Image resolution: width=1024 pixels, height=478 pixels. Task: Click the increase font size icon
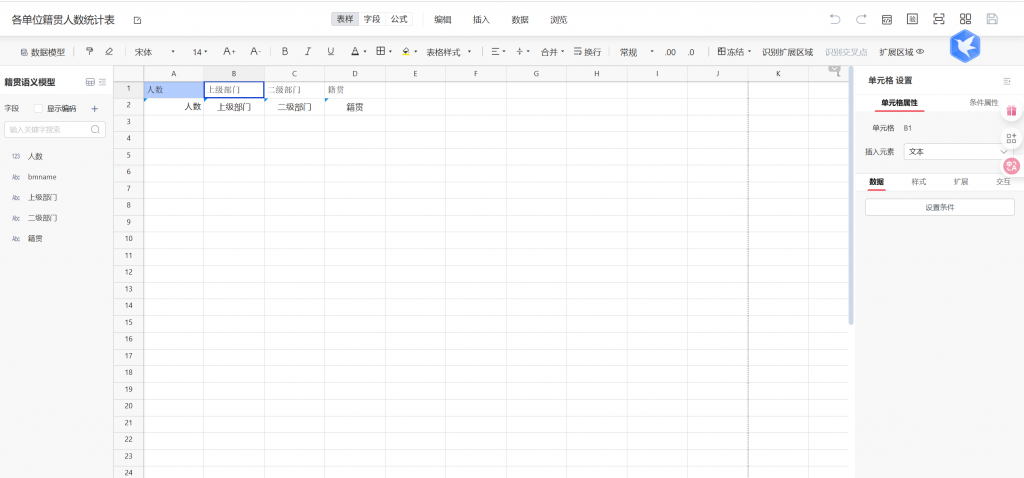pyautogui.click(x=229, y=51)
